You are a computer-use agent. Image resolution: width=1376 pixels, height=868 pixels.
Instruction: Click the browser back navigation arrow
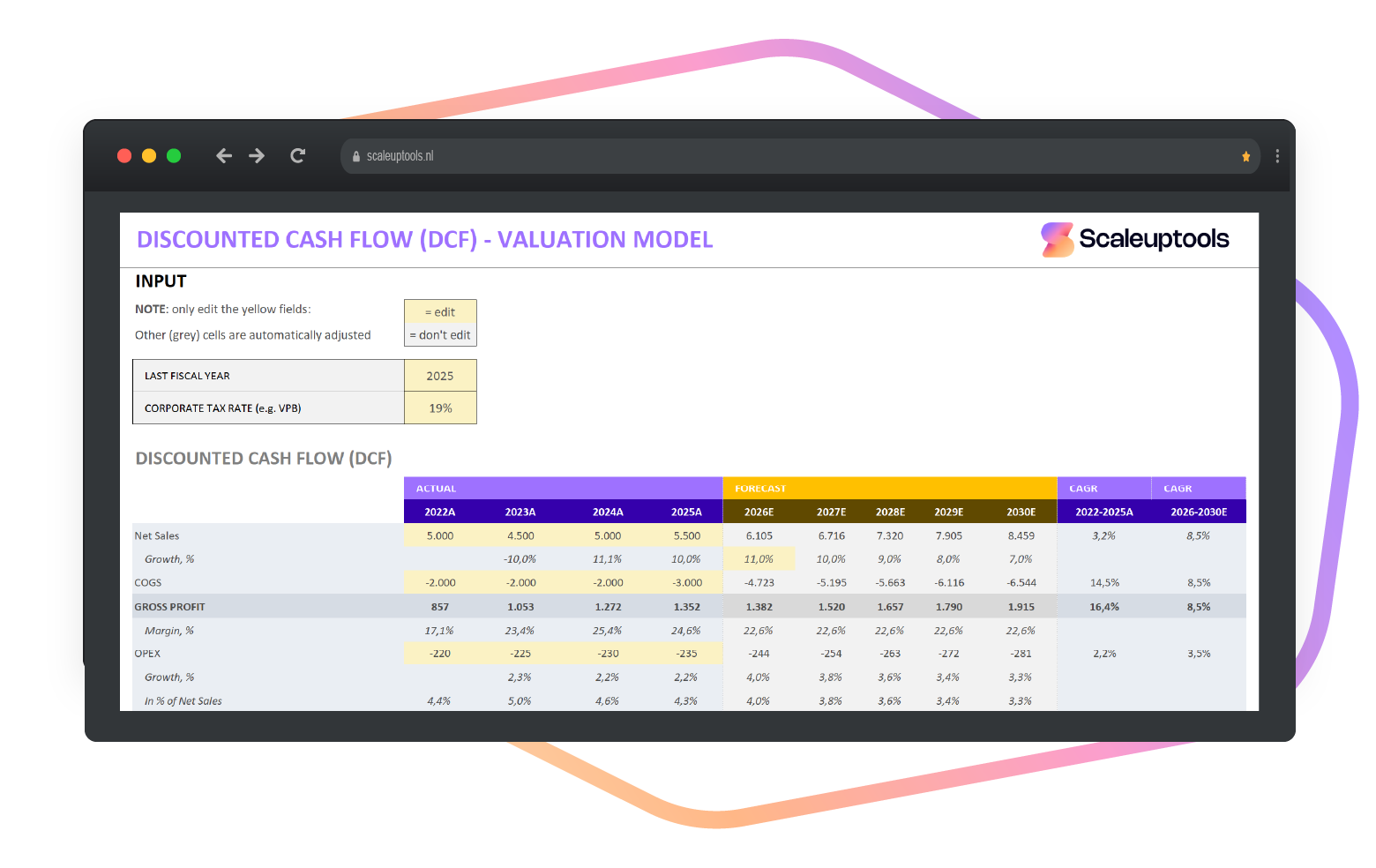click(224, 155)
